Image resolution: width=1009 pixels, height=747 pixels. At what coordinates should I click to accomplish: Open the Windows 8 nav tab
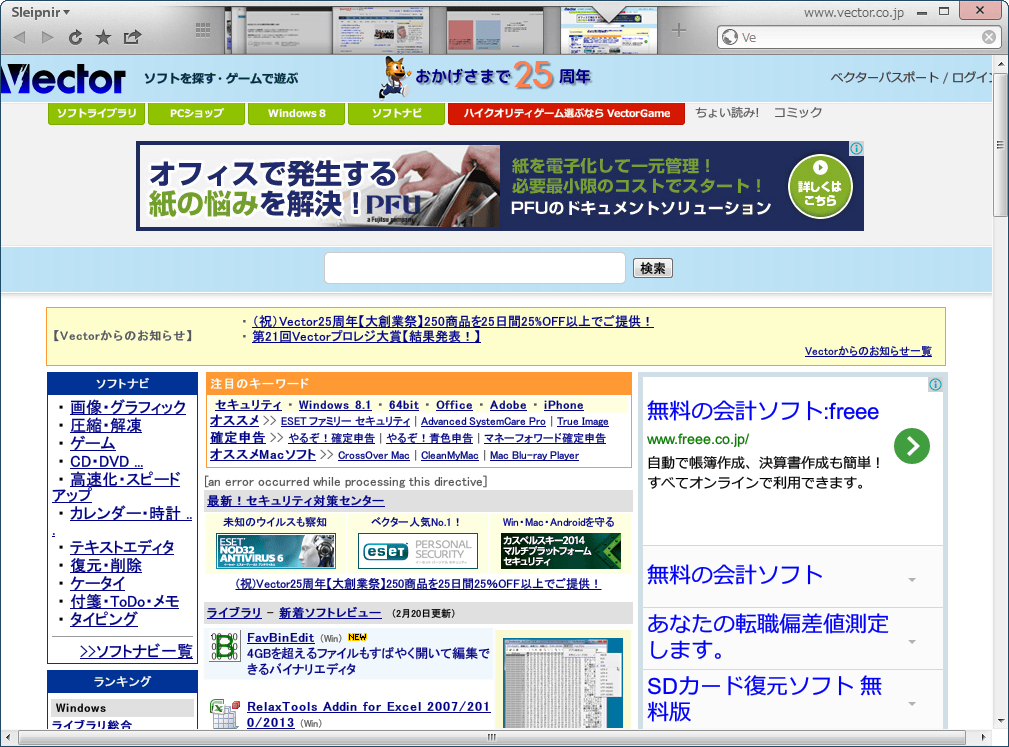[x=297, y=113]
